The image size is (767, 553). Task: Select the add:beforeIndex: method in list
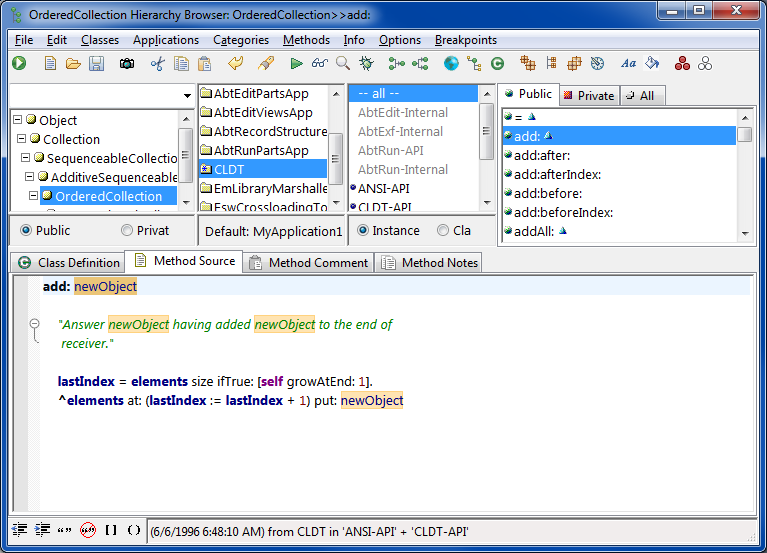point(563,212)
